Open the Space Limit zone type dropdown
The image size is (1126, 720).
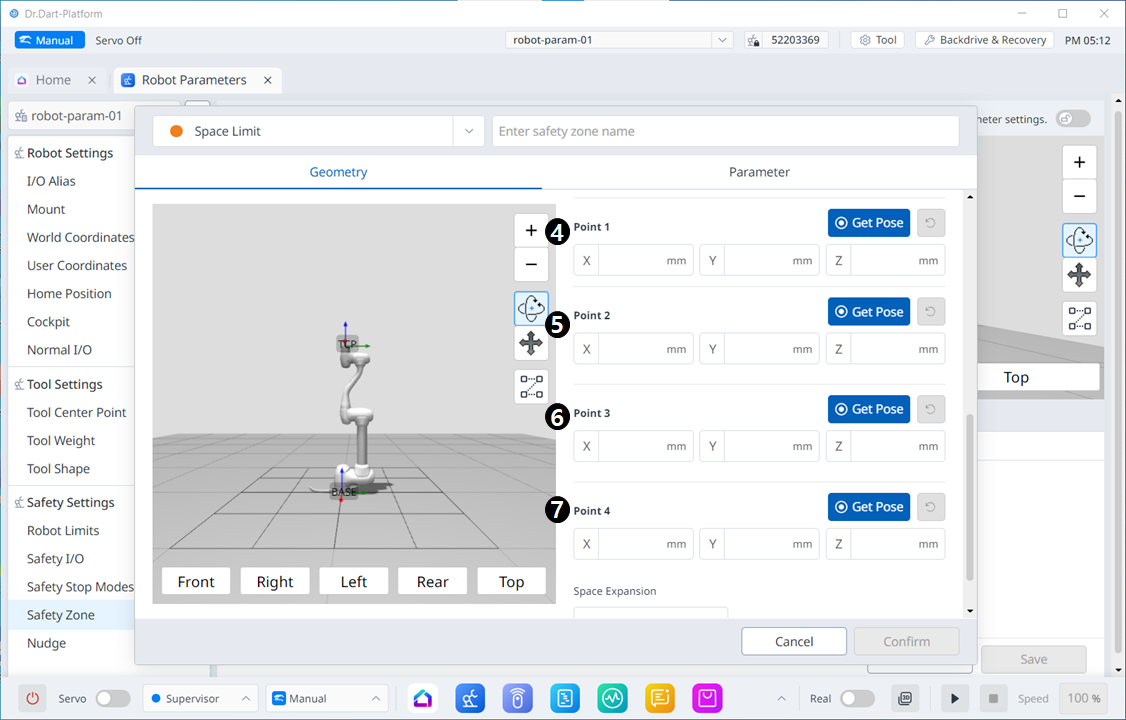tap(469, 131)
